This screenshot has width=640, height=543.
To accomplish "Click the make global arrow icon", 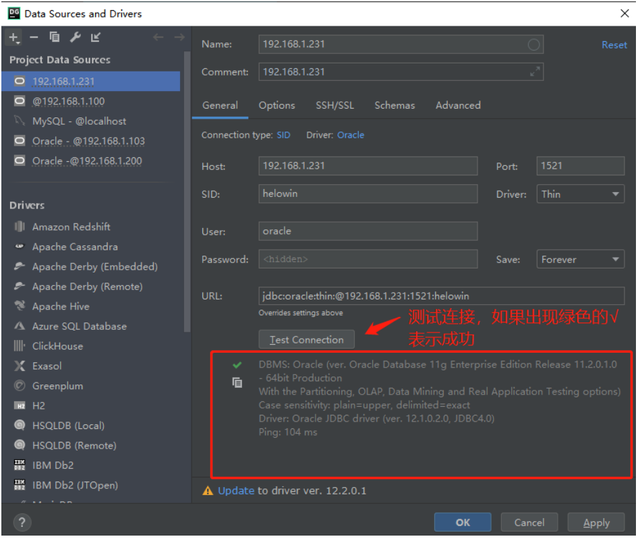I will pos(96,37).
